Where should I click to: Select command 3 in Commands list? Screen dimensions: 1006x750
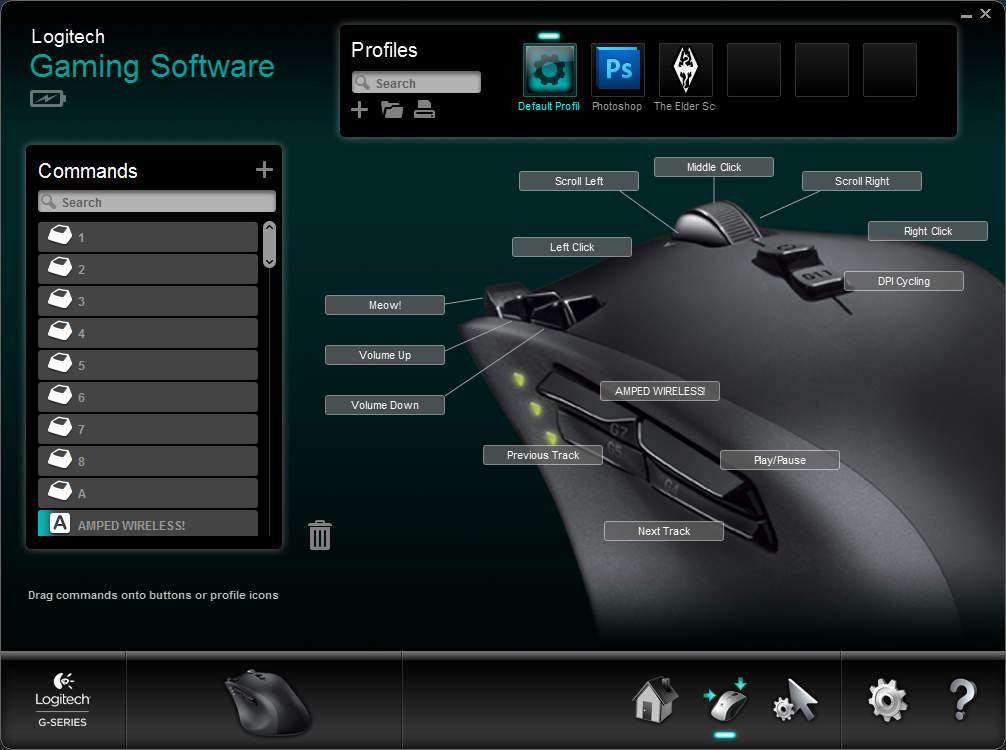coord(148,301)
